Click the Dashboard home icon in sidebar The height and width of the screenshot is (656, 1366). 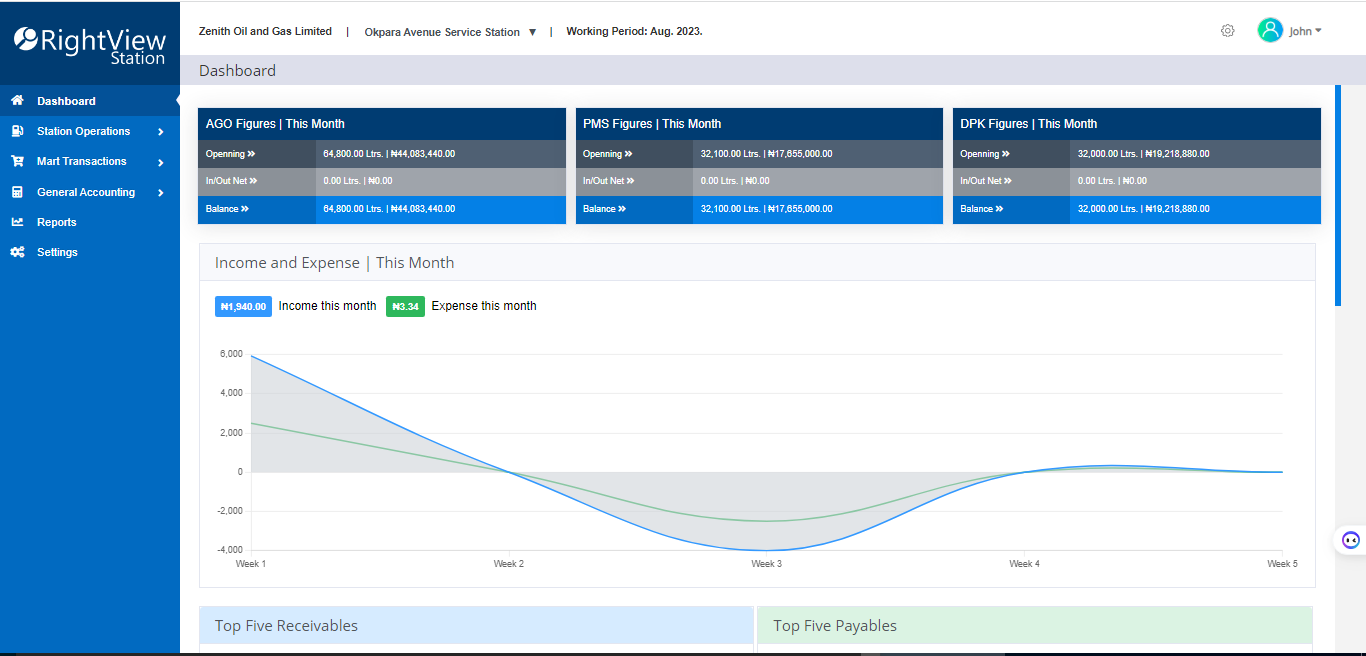17,101
